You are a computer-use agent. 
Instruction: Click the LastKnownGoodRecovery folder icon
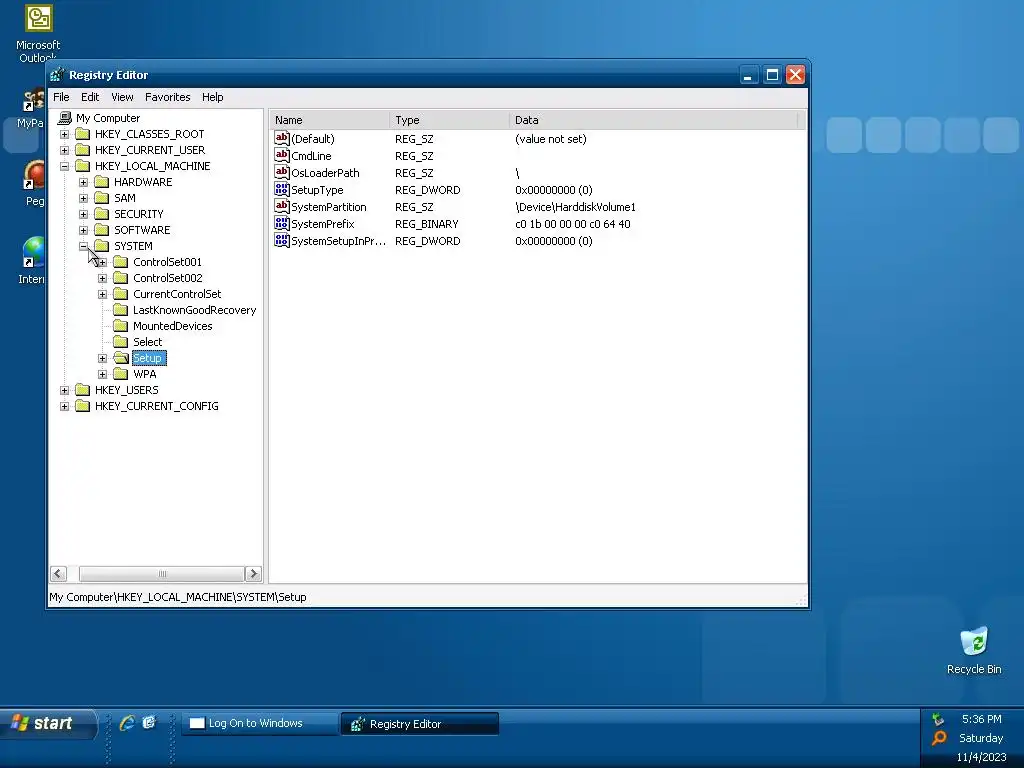[121, 310]
